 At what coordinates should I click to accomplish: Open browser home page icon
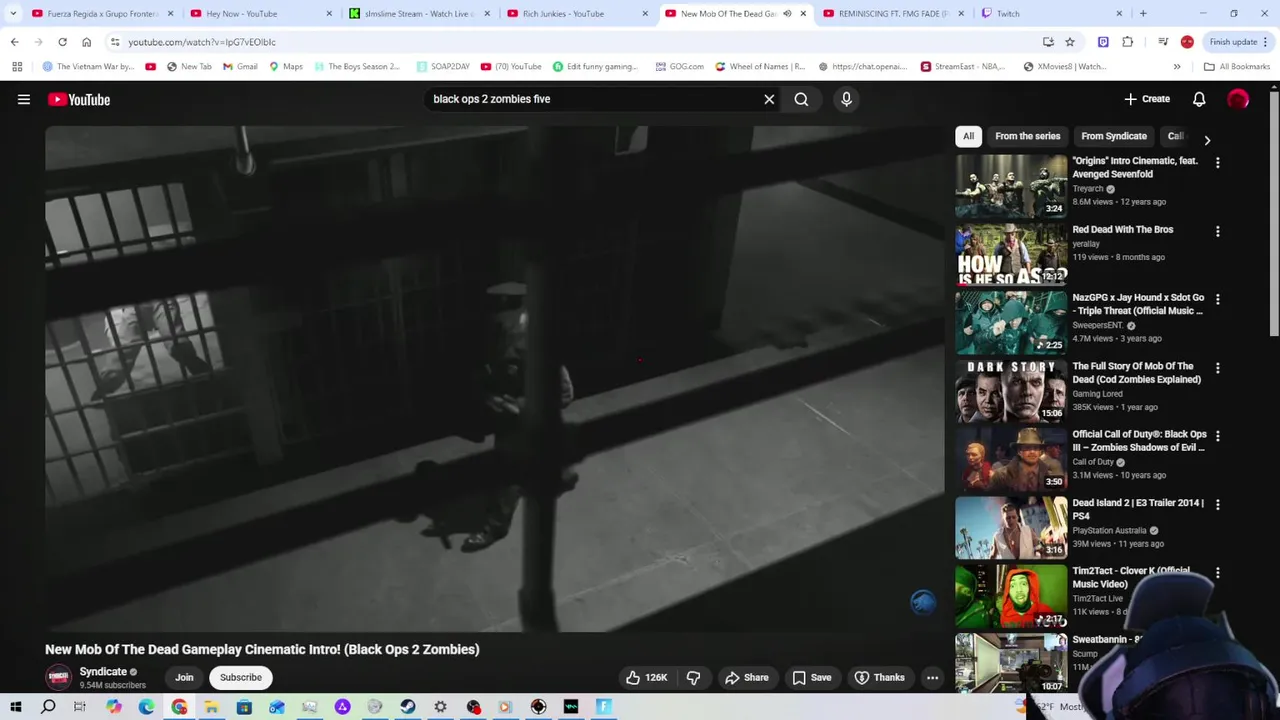click(x=86, y=42)
